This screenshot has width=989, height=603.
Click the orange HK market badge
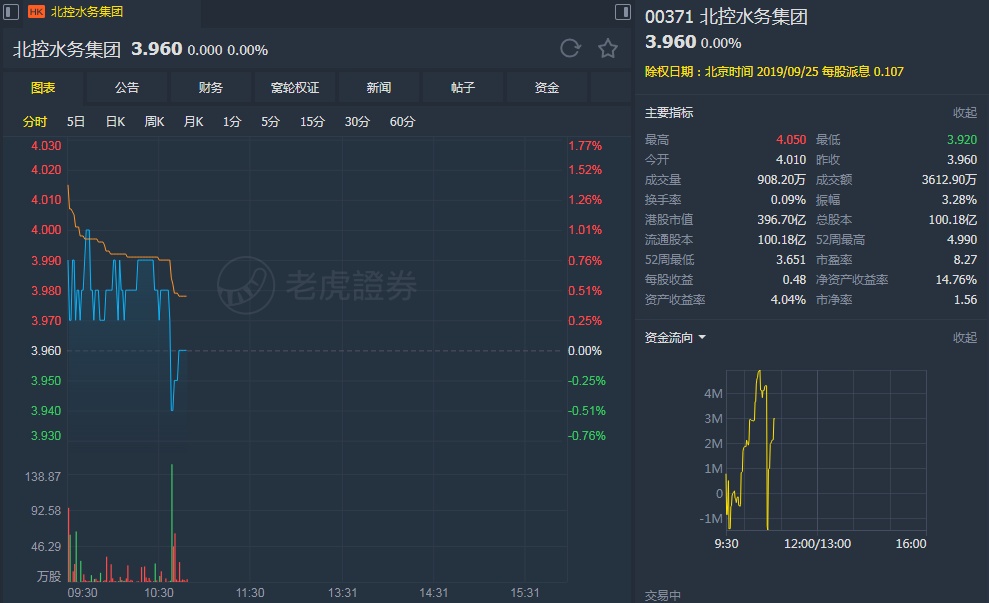[37, 11]
